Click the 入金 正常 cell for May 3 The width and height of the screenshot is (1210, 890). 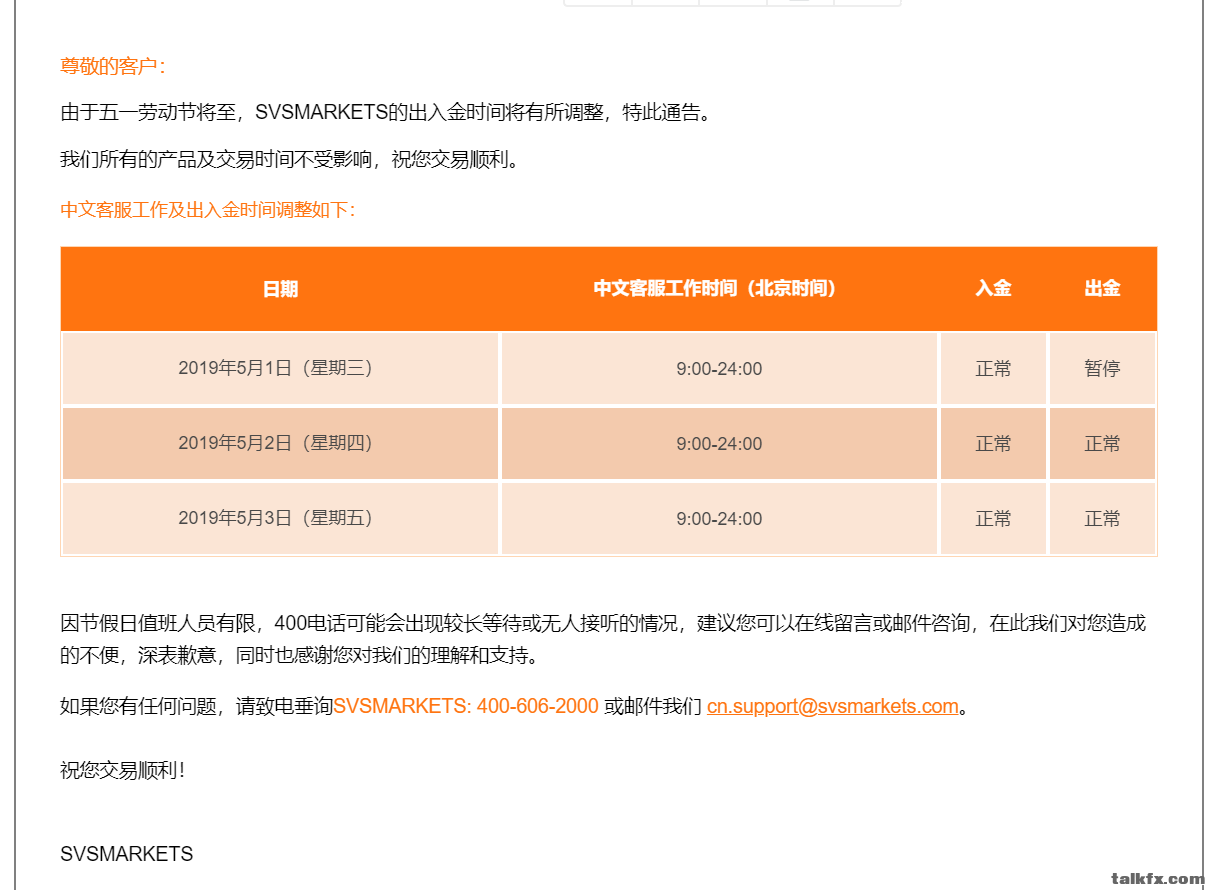[993, 519]
